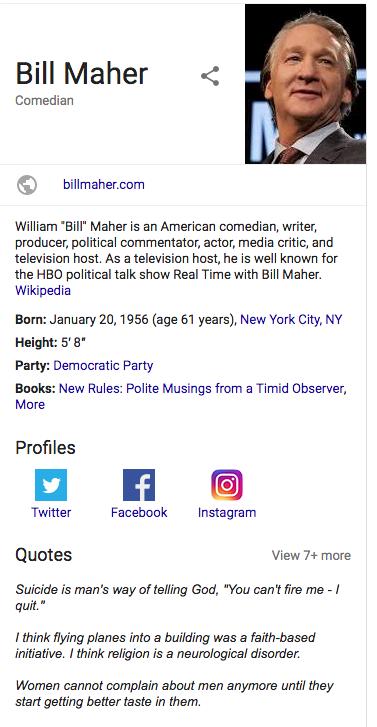377x727 pixels.
Task: Open the Wikipedia source link
Action: [43, 290]
